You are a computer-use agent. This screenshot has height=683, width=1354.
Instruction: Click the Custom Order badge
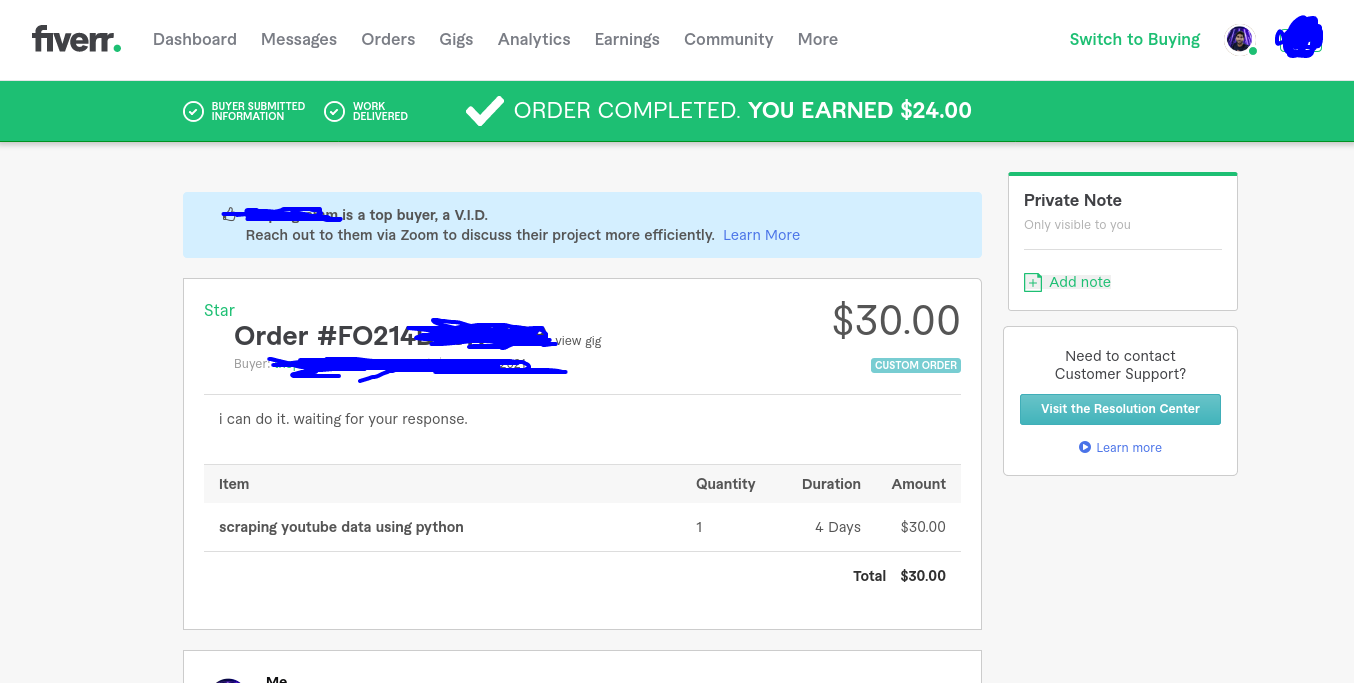click(x=915, y=365)
